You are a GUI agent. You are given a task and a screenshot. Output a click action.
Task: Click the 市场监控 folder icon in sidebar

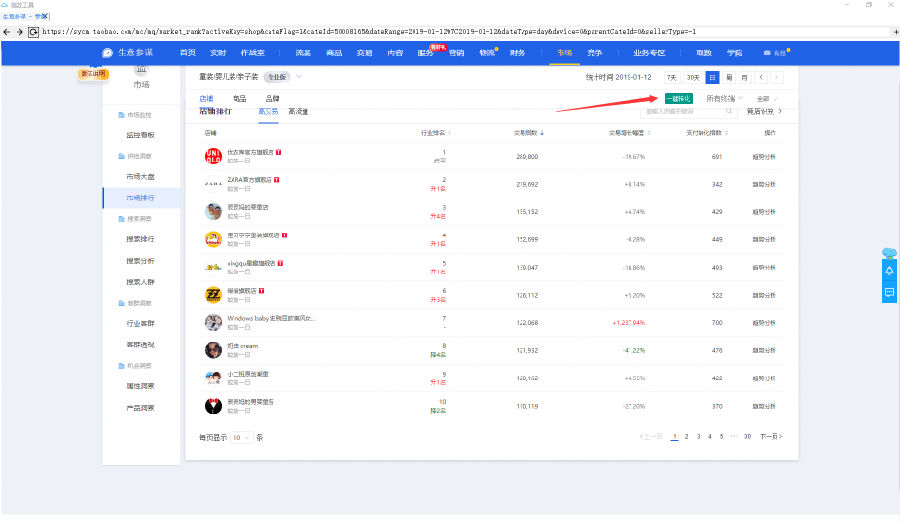coord(121,115)
